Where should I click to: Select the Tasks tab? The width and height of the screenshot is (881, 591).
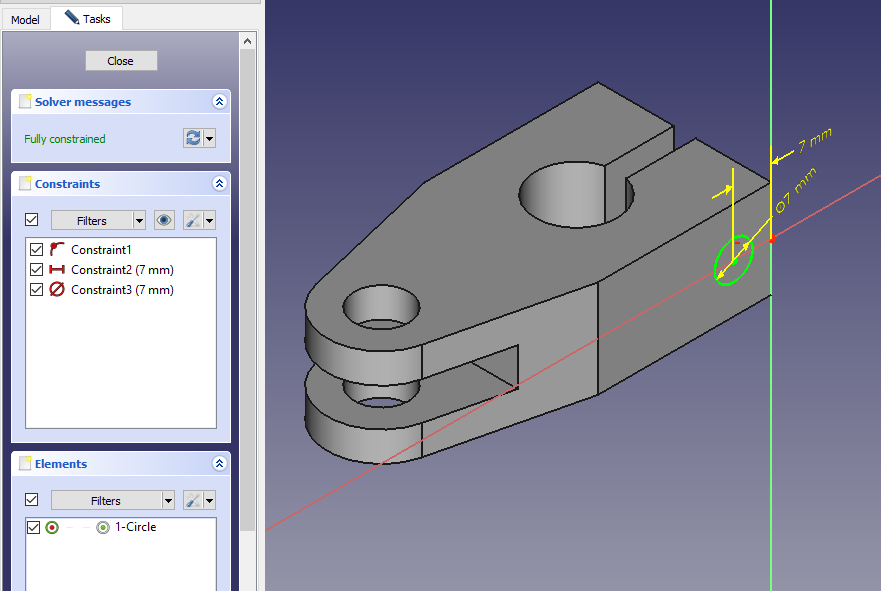(87, 19)
